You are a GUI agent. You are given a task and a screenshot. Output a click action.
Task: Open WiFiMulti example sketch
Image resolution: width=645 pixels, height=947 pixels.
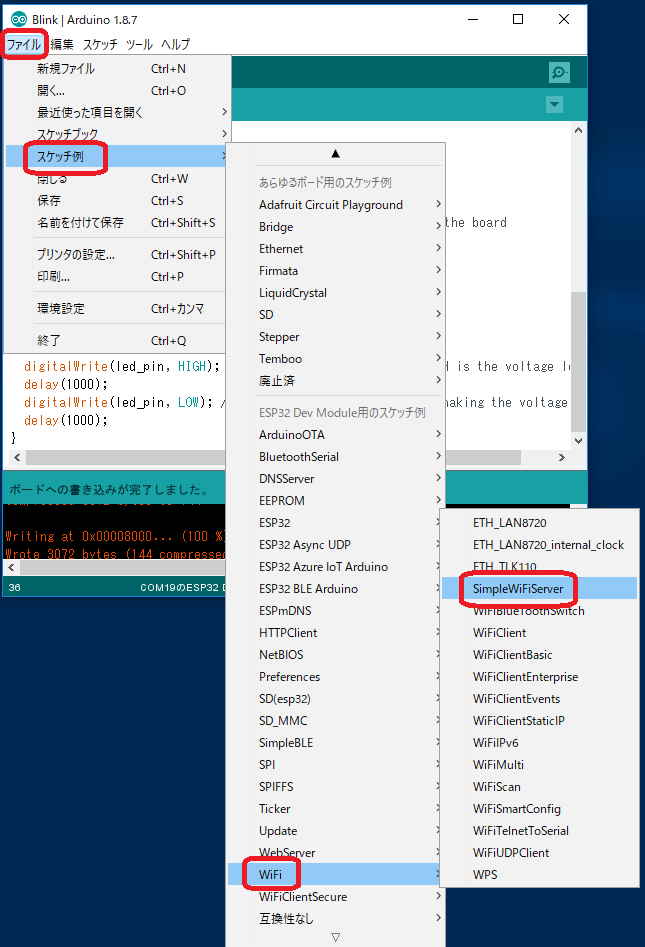[539, 765]
